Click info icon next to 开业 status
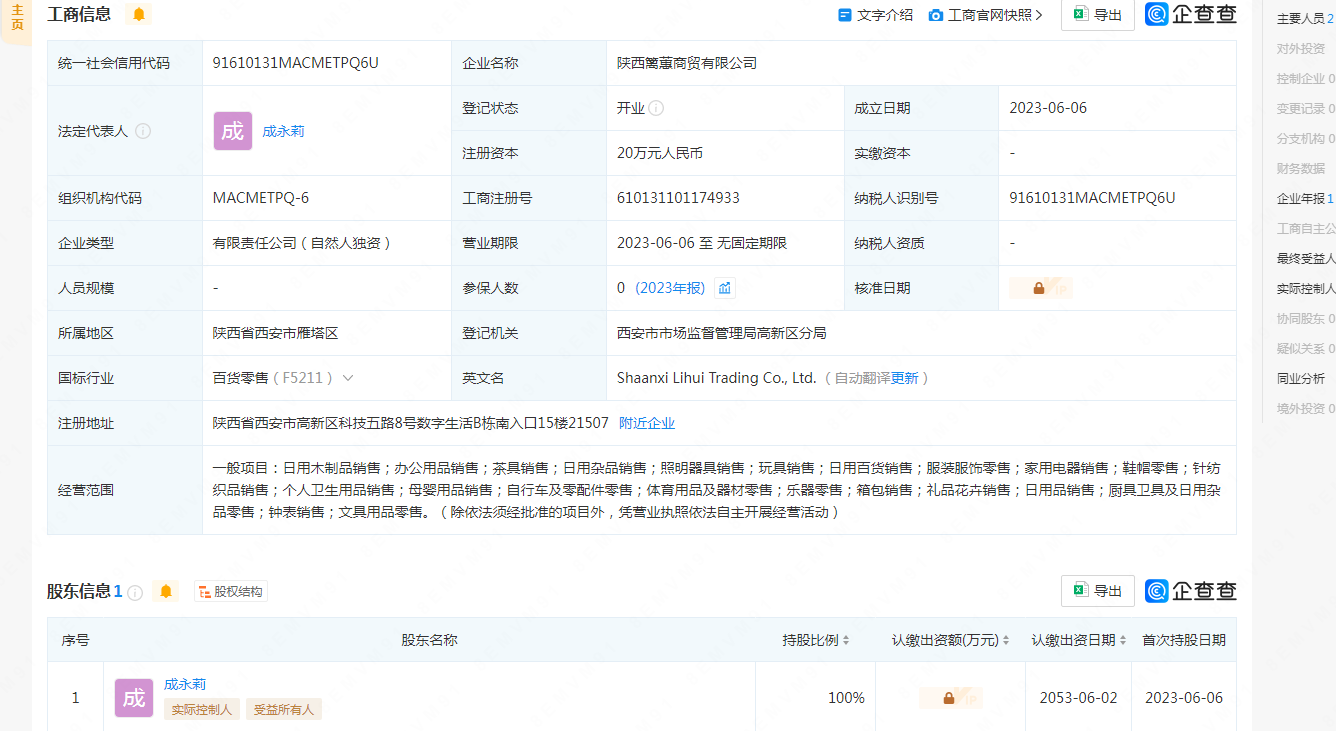1336x731 pixels. (656, 108)
